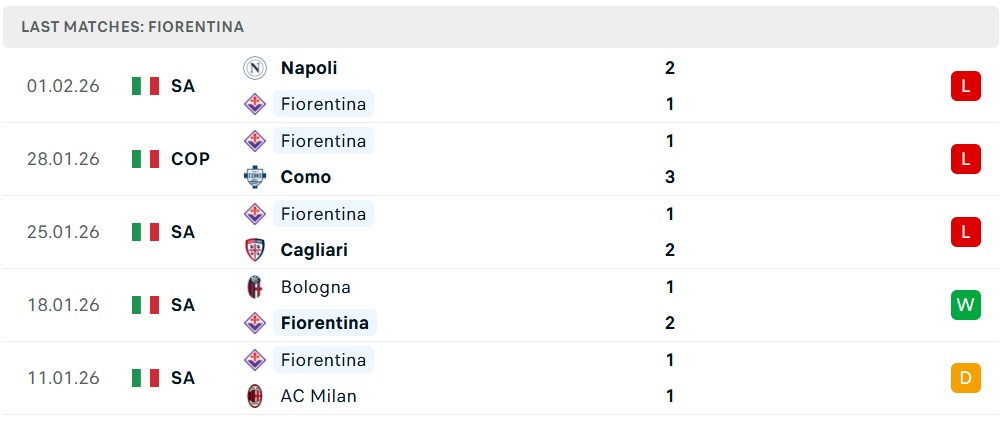The height and width of the screenshot is (421, 1003).
Task: Click the Italy flag beside COP
Action: (x=146, y=159)
